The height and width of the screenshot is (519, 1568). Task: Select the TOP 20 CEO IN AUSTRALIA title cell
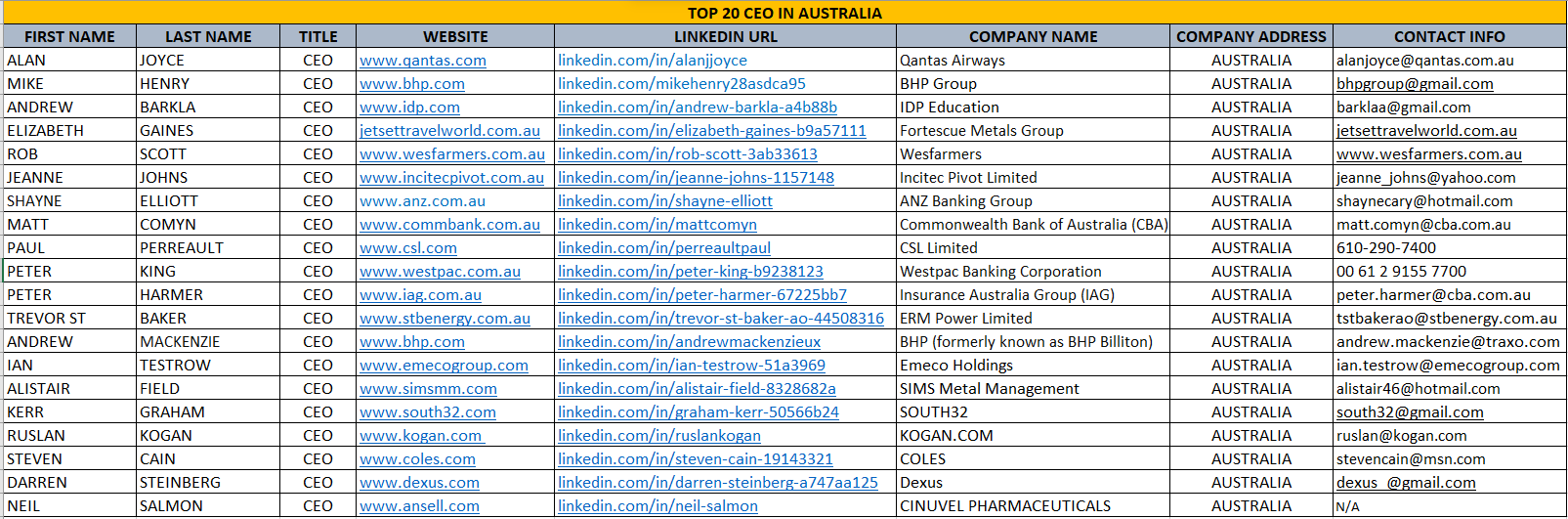(784, 13)
